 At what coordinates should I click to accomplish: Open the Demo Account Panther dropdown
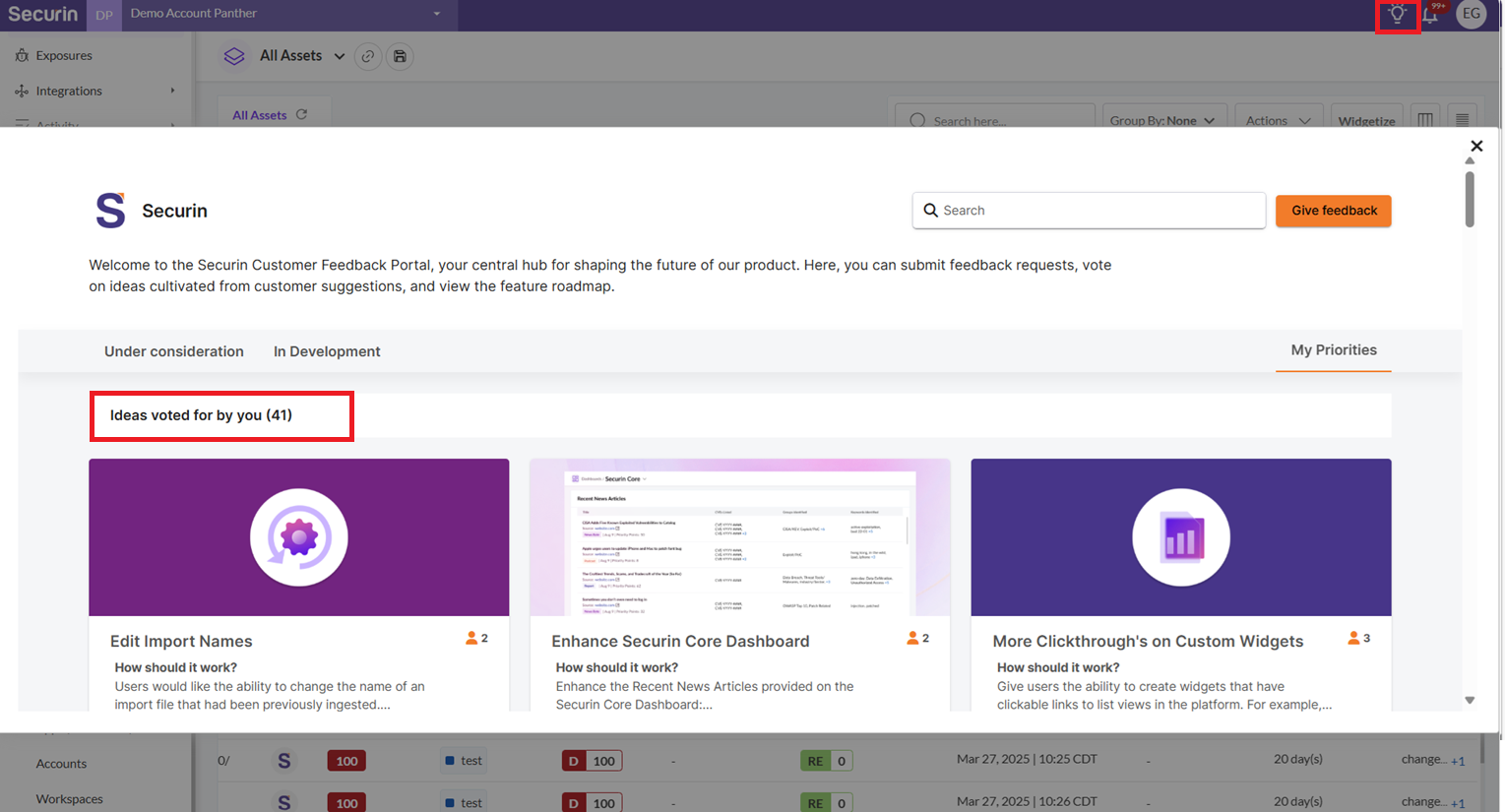pyautogui.click(x=289, y=14)
